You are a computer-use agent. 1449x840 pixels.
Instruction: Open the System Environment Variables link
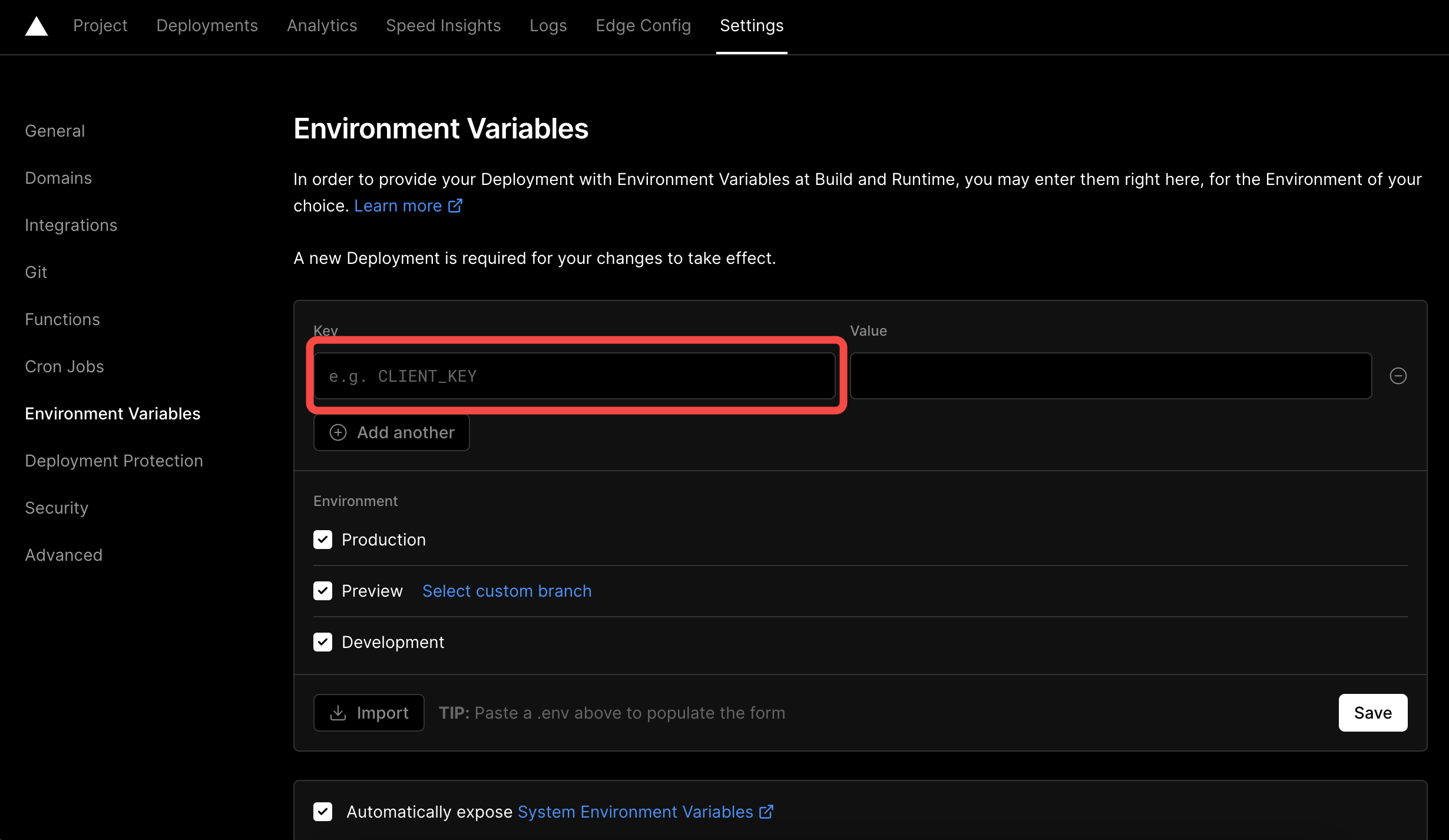(x=635, y=812)
